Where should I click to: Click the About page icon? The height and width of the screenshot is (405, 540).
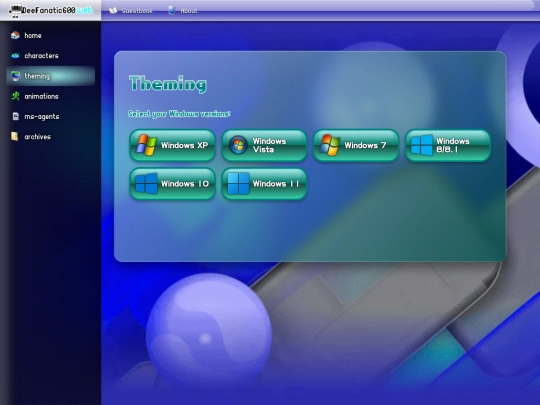(172, 11)
